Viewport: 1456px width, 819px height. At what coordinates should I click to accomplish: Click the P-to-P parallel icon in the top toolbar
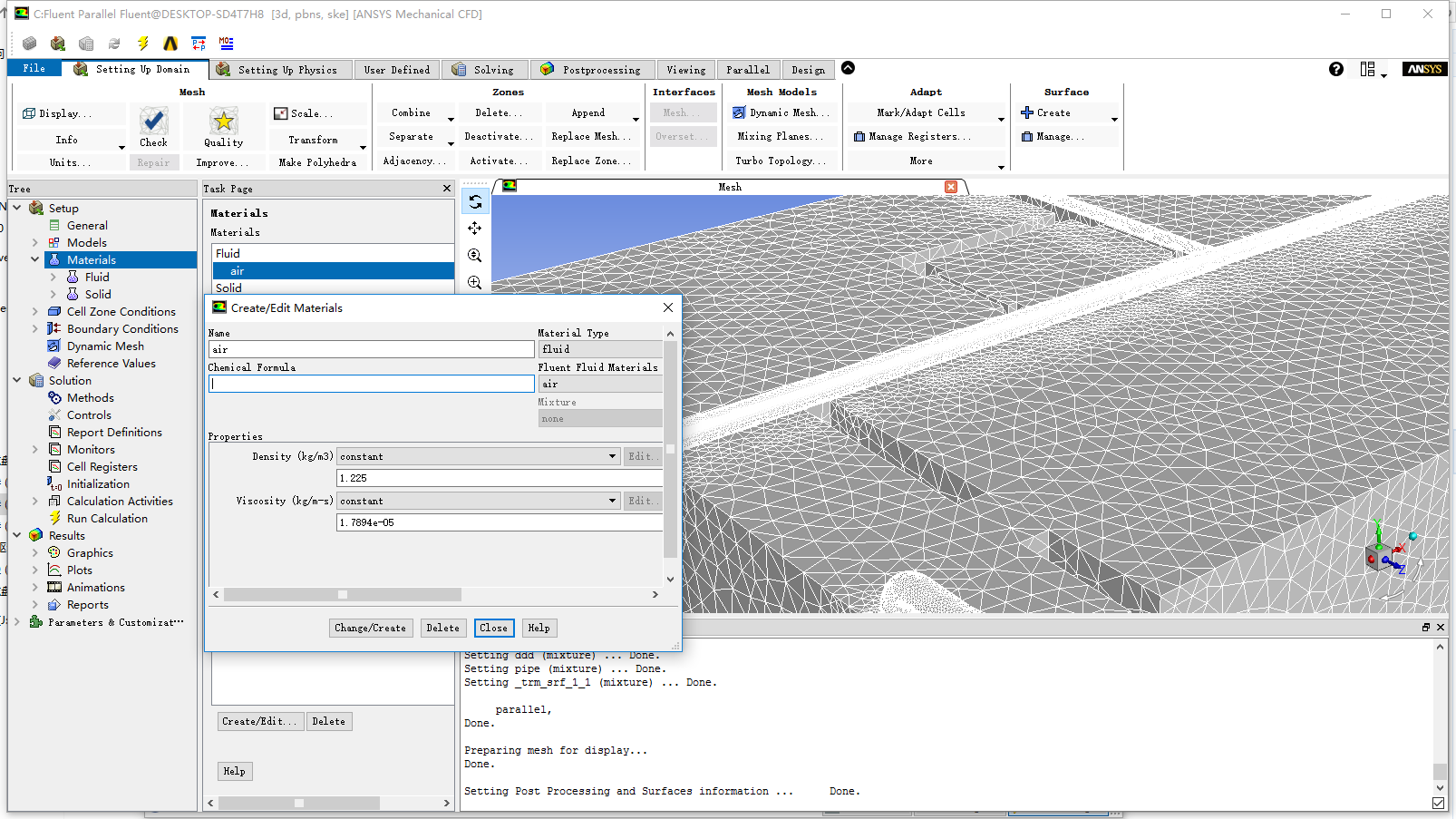pos(199,44)
